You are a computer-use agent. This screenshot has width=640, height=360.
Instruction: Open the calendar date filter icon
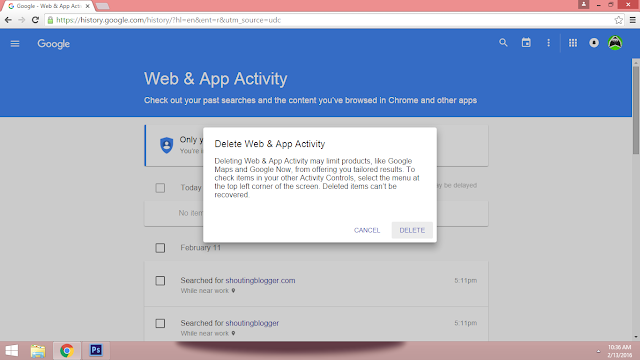click(x=526, y=42)
